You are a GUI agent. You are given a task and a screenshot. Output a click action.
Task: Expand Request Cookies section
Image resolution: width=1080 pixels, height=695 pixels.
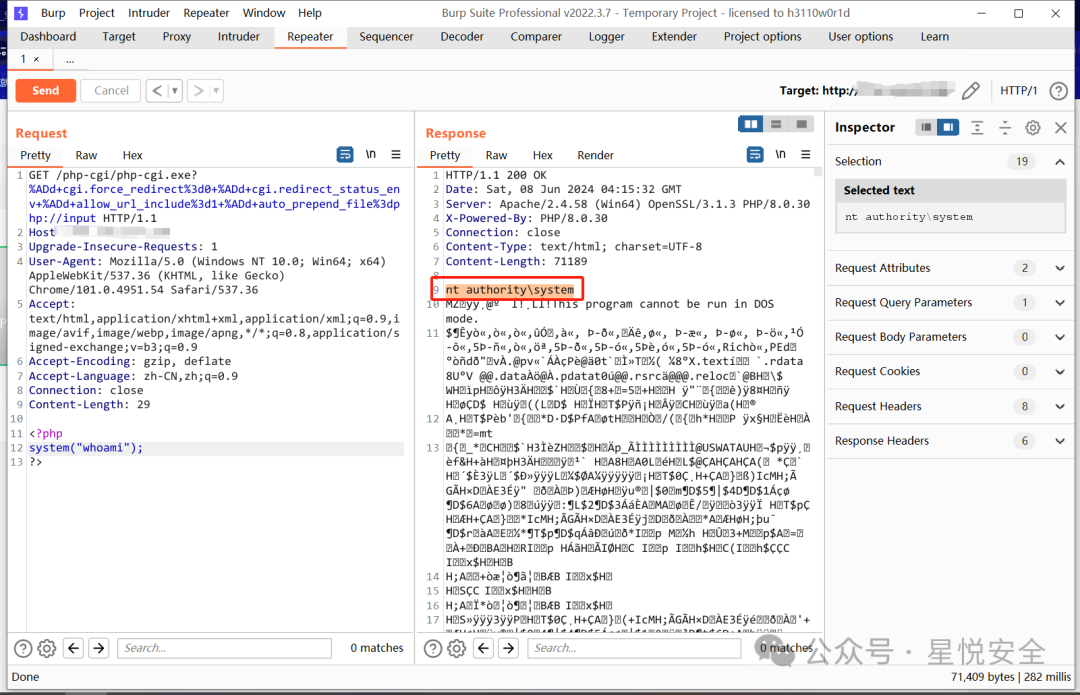[x=1060, y=372]
